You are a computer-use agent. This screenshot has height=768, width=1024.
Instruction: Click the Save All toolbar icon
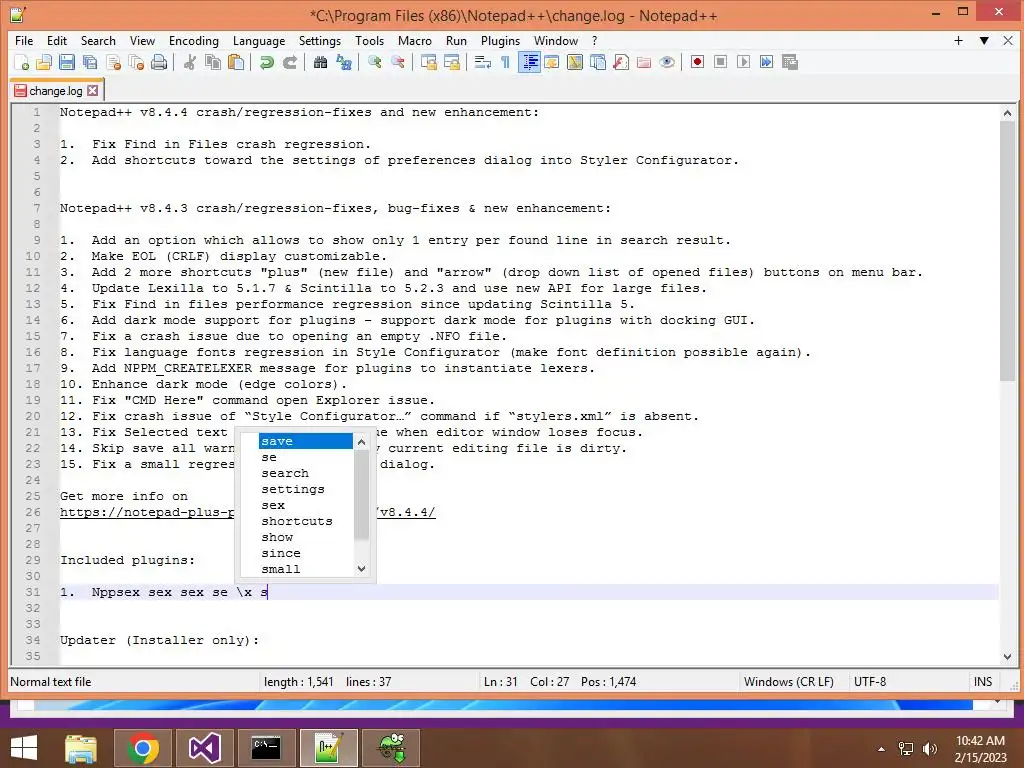(x=89, y=62)
